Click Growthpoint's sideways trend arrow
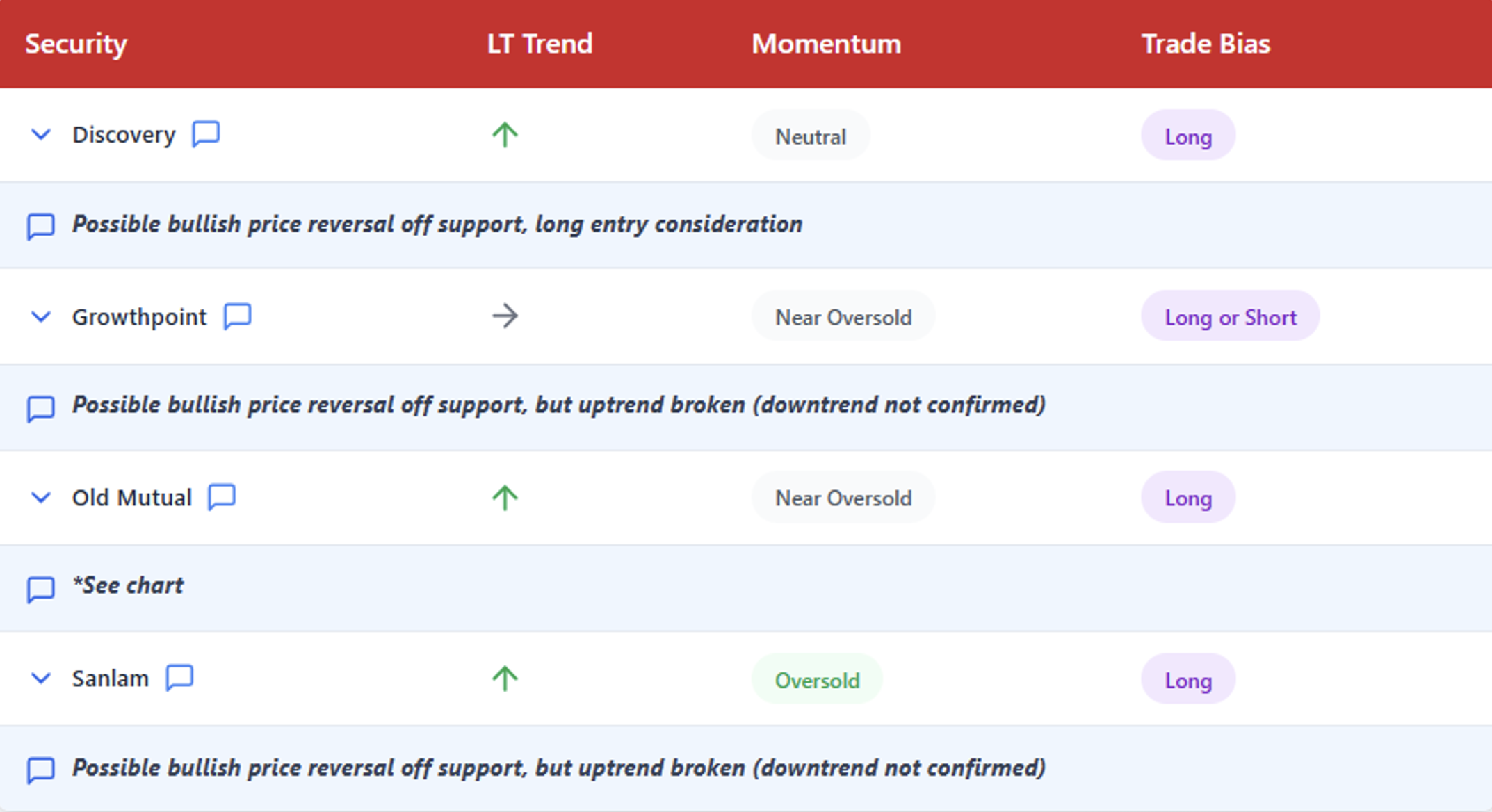Viewport: 1492px width, 812px height. point(505,316)
